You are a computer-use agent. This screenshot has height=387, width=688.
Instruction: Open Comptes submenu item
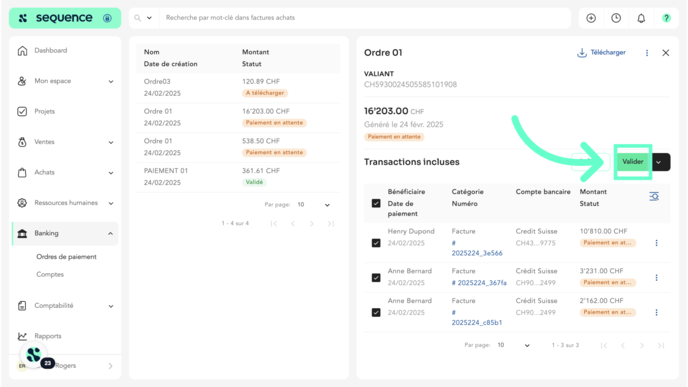point(50,274)
